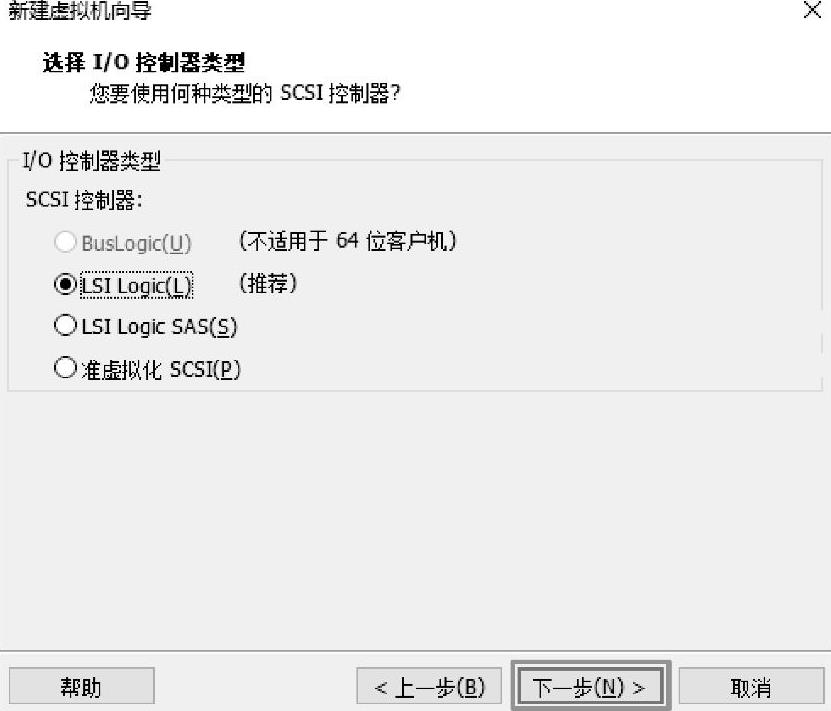
Task: Select the LSI Logic(L) radio button circle
Action: click(x=65, y=285)
